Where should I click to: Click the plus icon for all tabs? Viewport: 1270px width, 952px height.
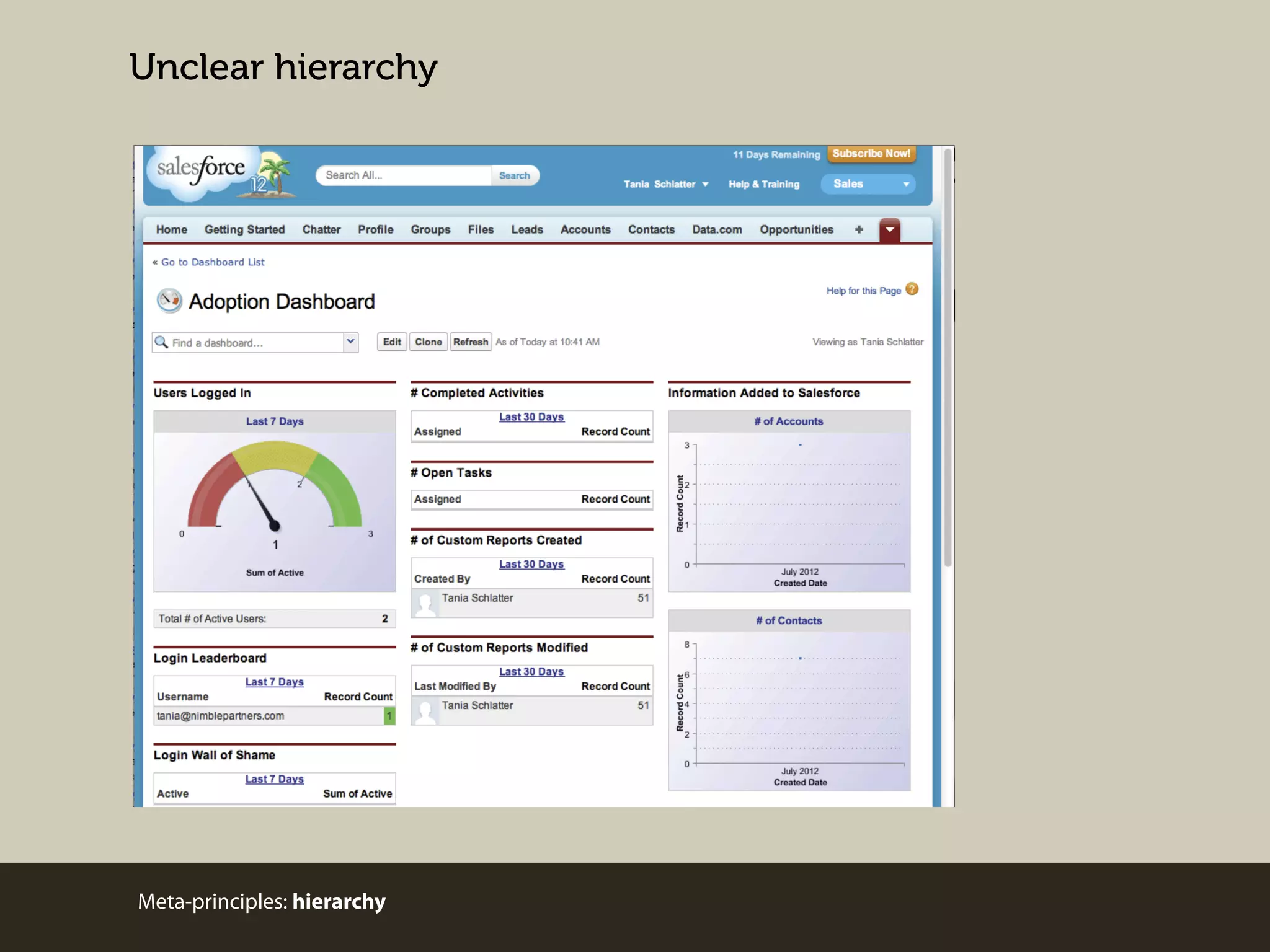pos(859,229)
